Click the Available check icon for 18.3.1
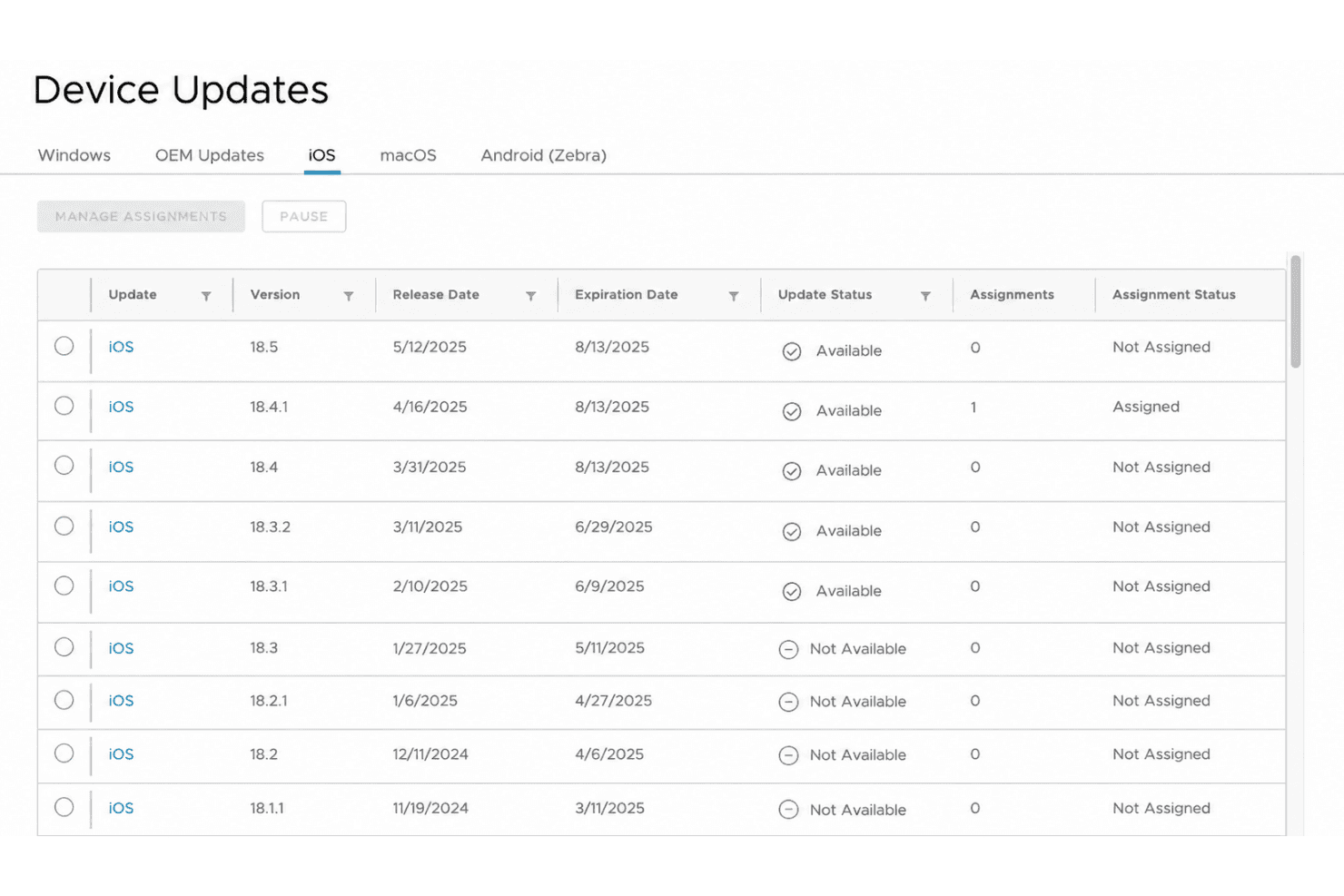1344x896 pixels. pyautogui.click(x=792, y=591)
